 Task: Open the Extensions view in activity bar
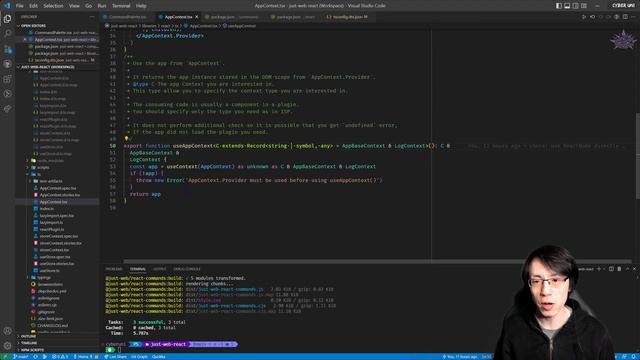7,79
